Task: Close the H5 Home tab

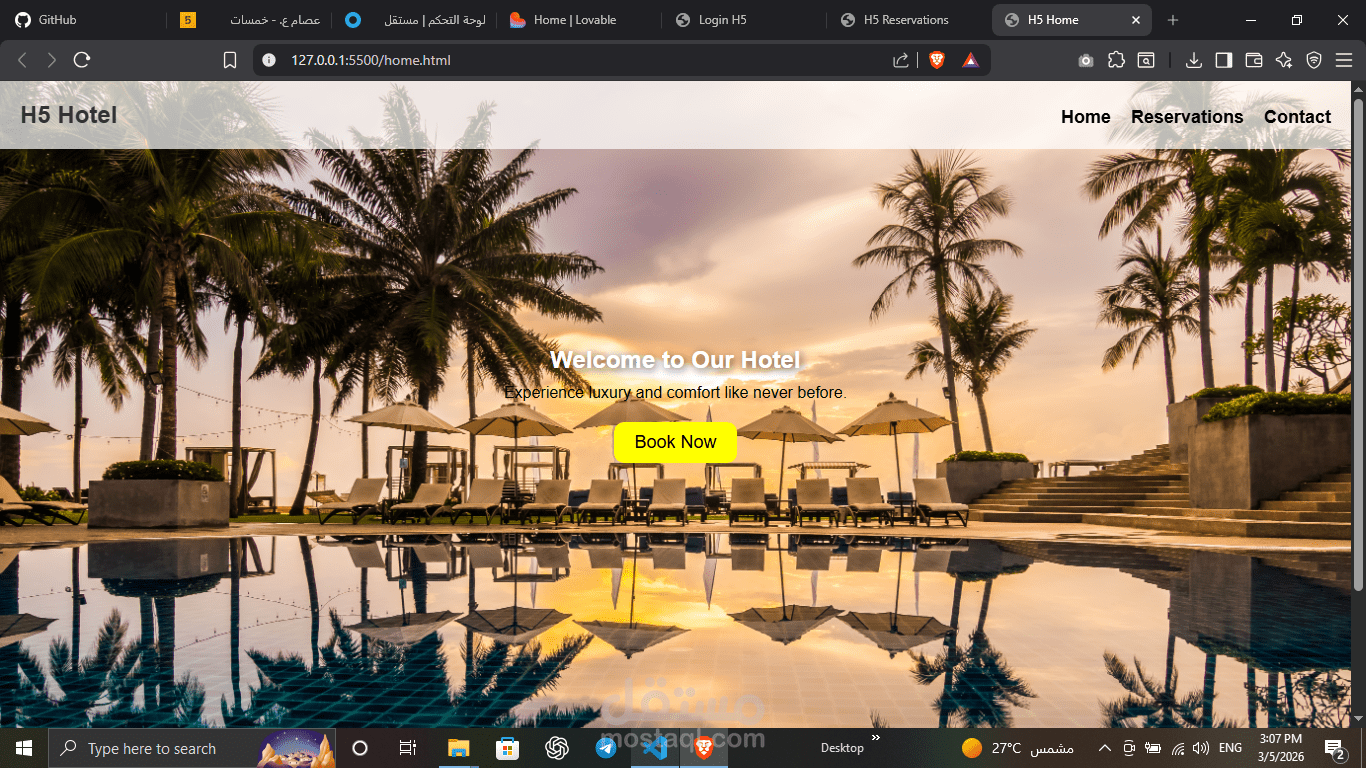Action: click(1135, 20)
